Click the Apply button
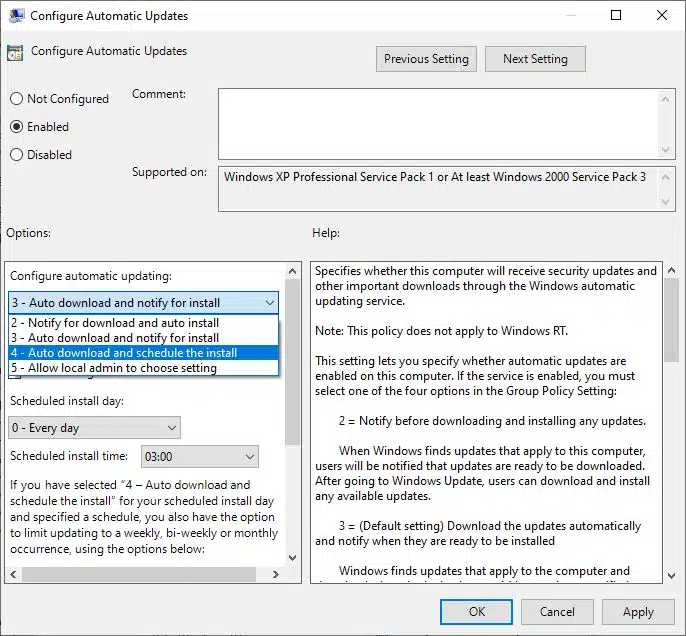 click(638, 612)
